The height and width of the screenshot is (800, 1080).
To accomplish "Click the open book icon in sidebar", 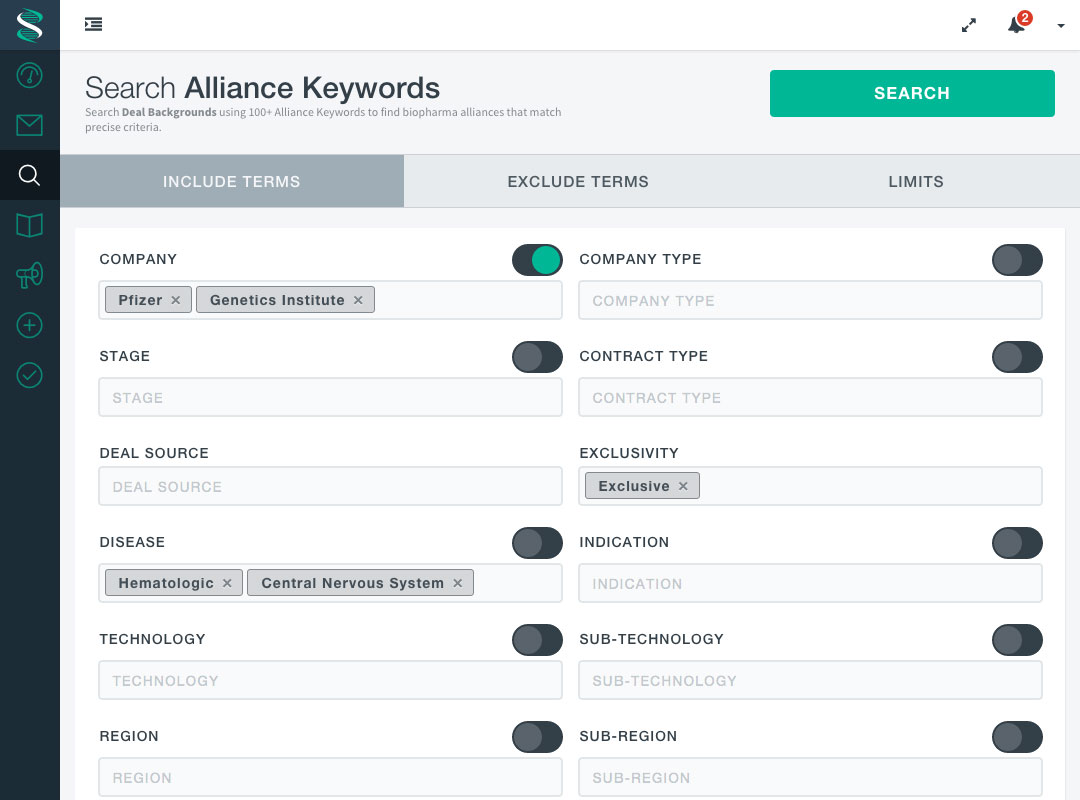I will [x=30, y=226].
